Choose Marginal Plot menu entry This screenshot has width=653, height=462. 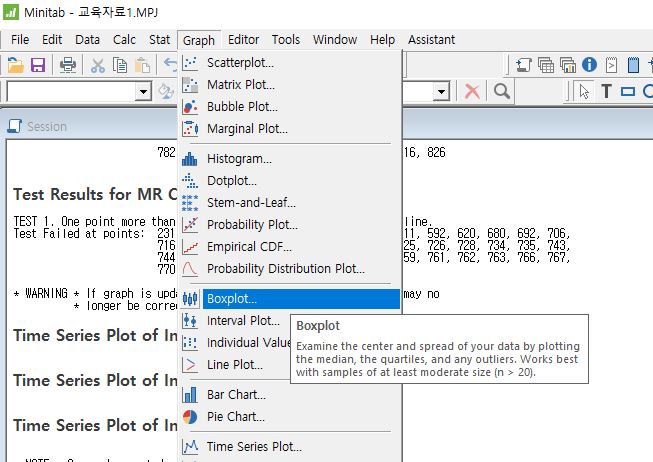[290, 129]
